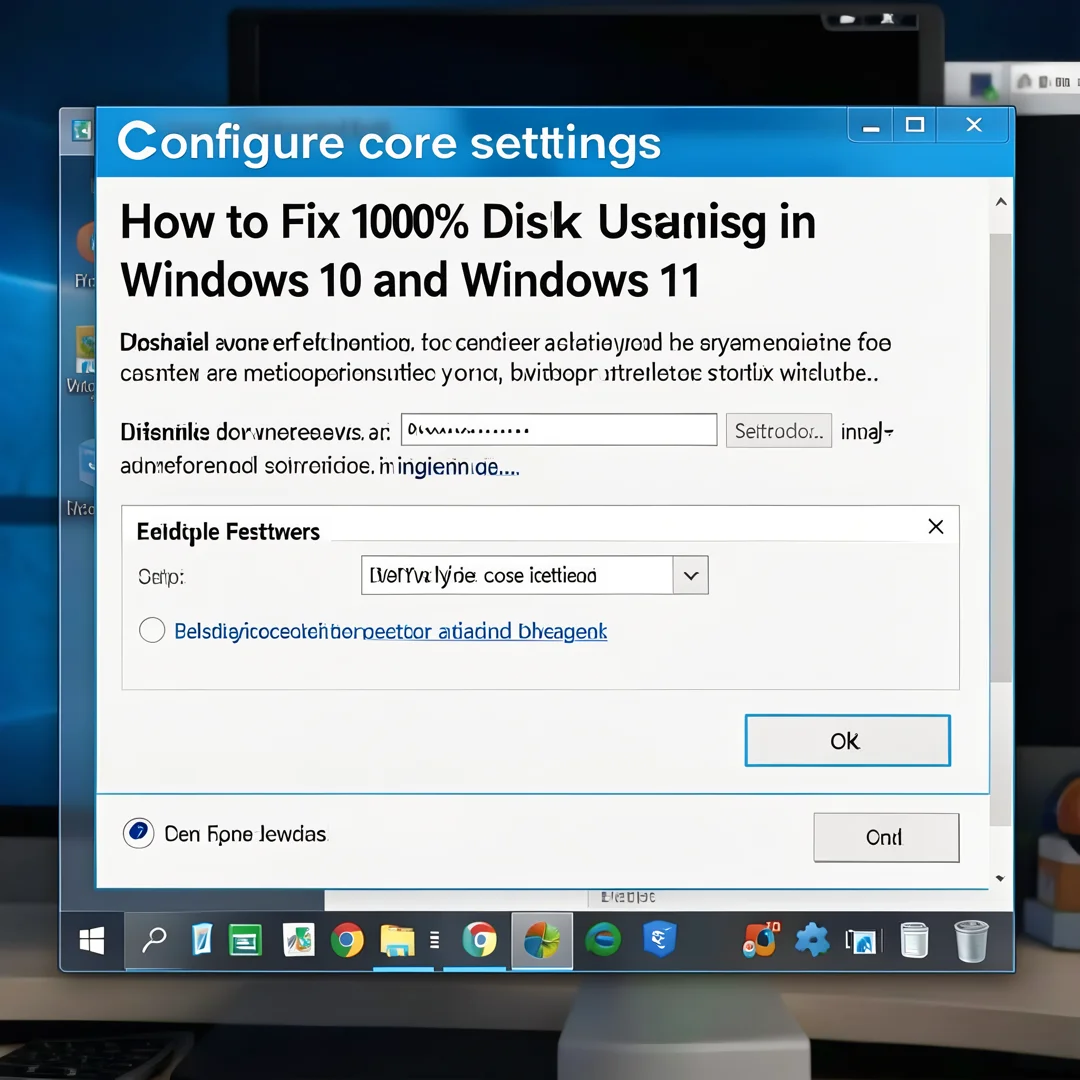
Task: Select the highlighted colorful pie-chart taskbar app
Action: [542, 940]
